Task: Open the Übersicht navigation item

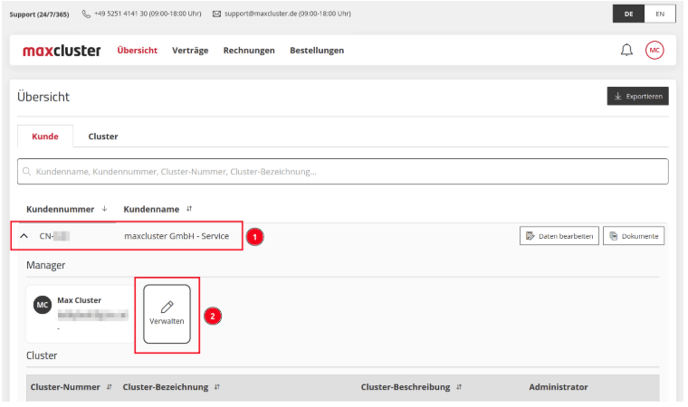Action: (137, 50)
